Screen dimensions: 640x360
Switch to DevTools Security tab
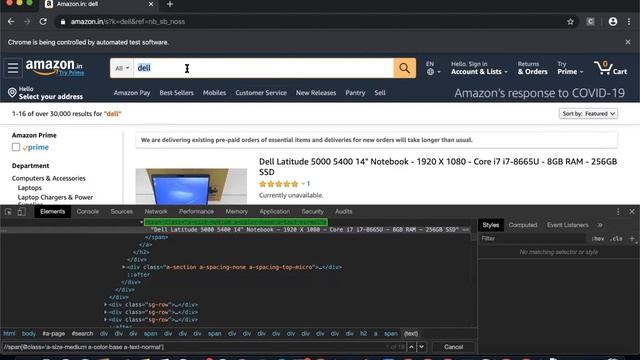coord(313,211)
